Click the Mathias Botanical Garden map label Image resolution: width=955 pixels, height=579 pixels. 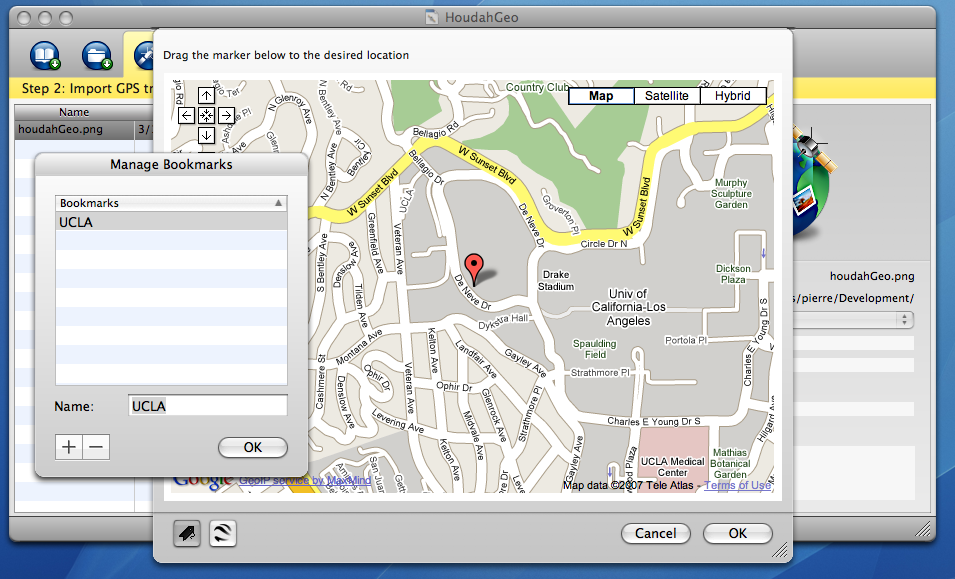coord(730,463)
